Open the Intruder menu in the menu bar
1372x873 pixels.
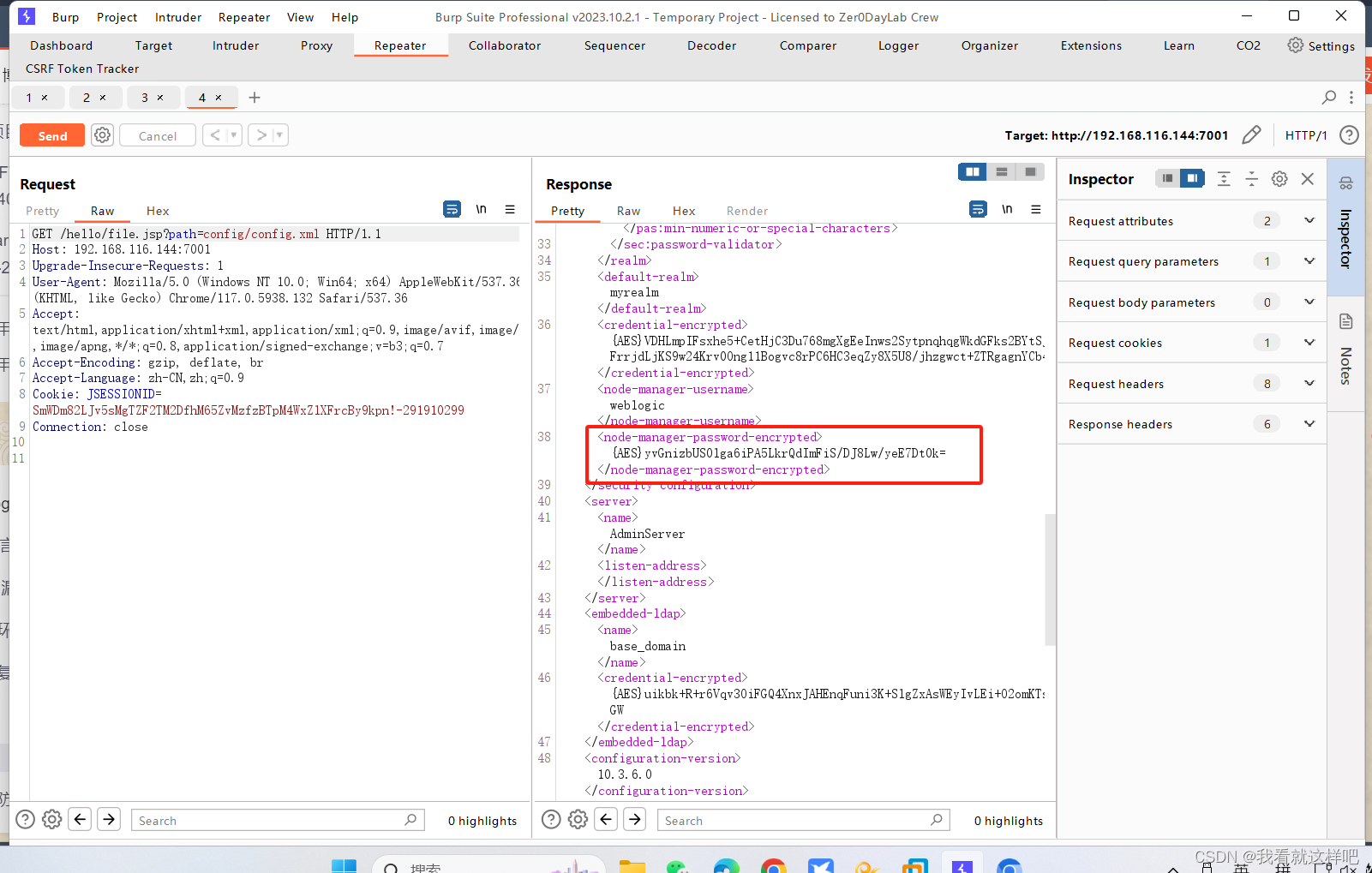(178, 17)
